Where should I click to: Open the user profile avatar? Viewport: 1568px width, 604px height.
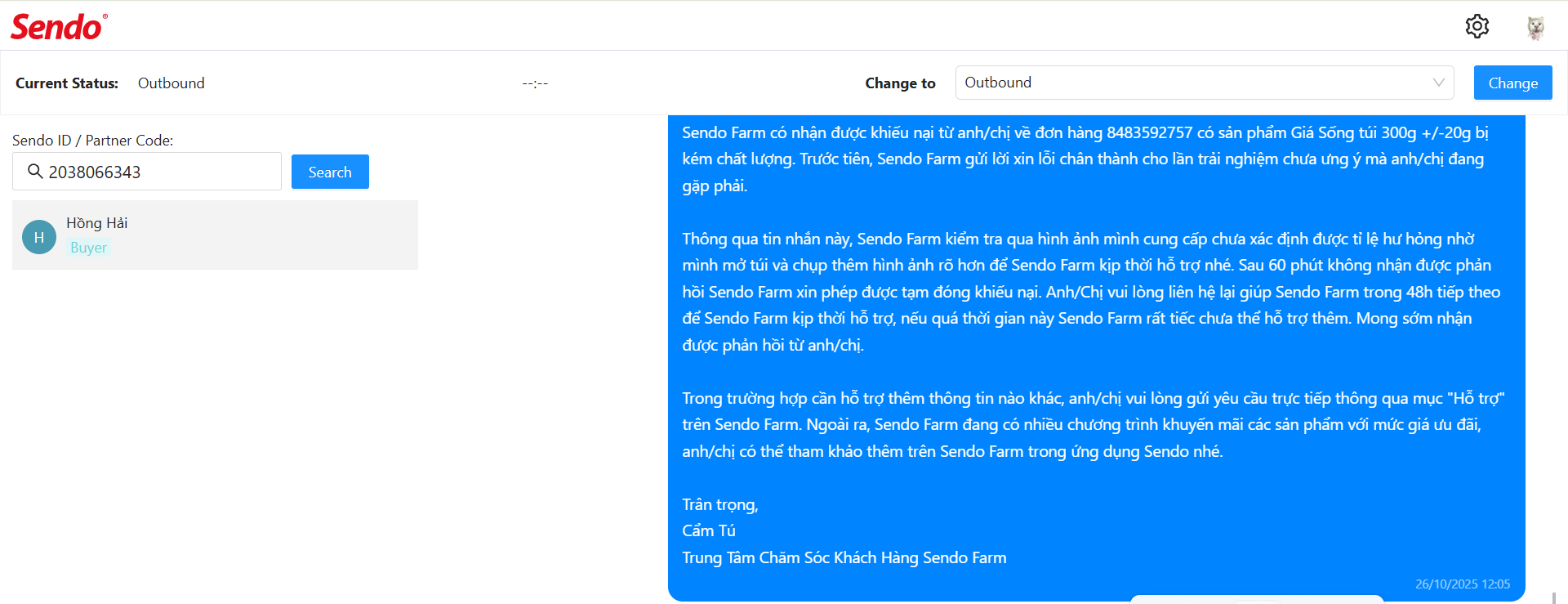(x=1535, y=27)
